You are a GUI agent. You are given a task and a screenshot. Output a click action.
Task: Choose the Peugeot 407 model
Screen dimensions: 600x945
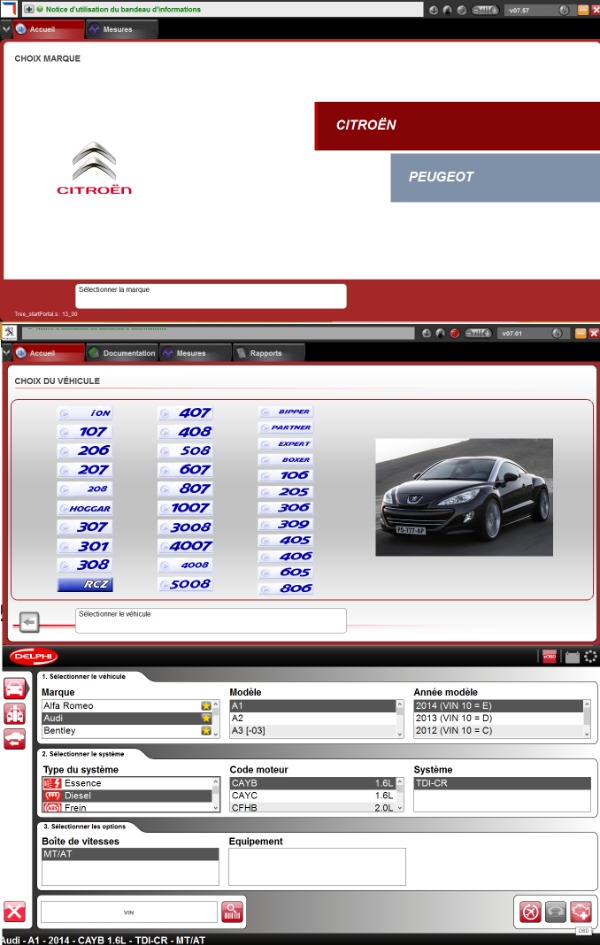[x=186, y=413]
